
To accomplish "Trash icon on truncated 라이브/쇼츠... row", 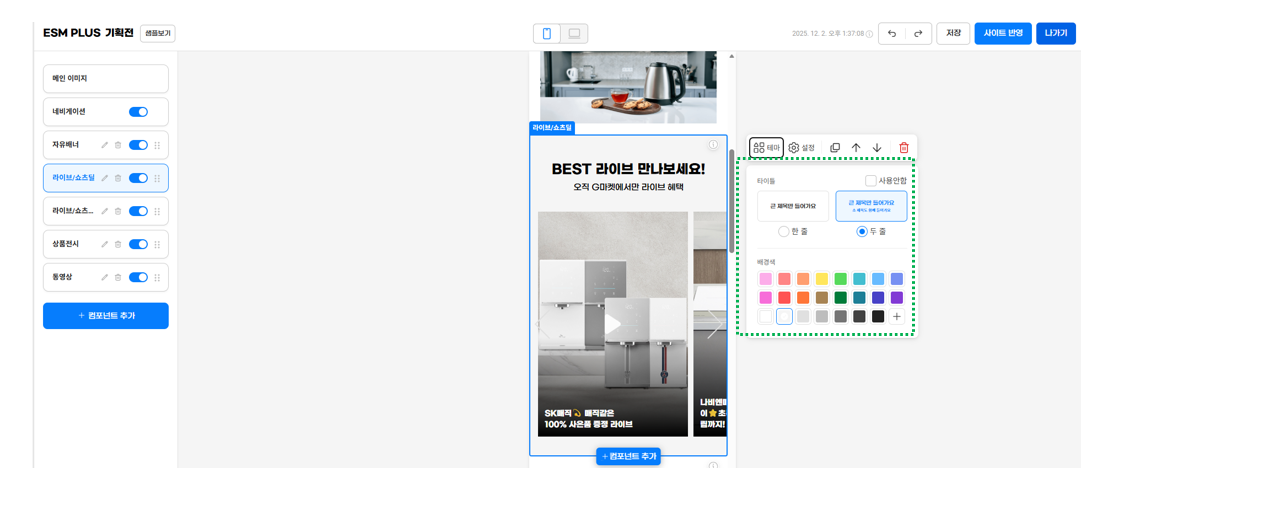I will [x=118, y=211].
